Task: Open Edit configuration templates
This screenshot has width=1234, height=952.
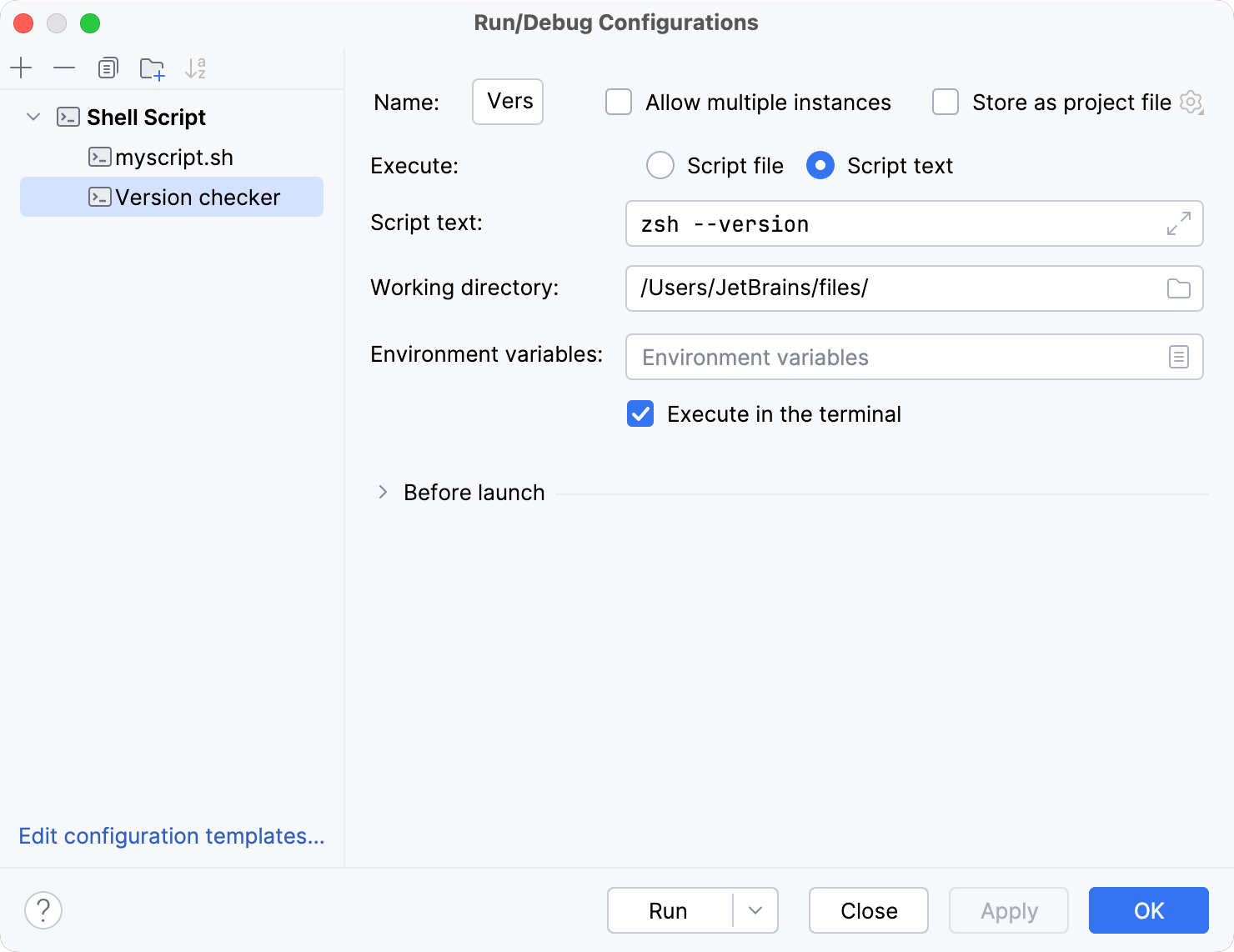Action: [171, 835]
